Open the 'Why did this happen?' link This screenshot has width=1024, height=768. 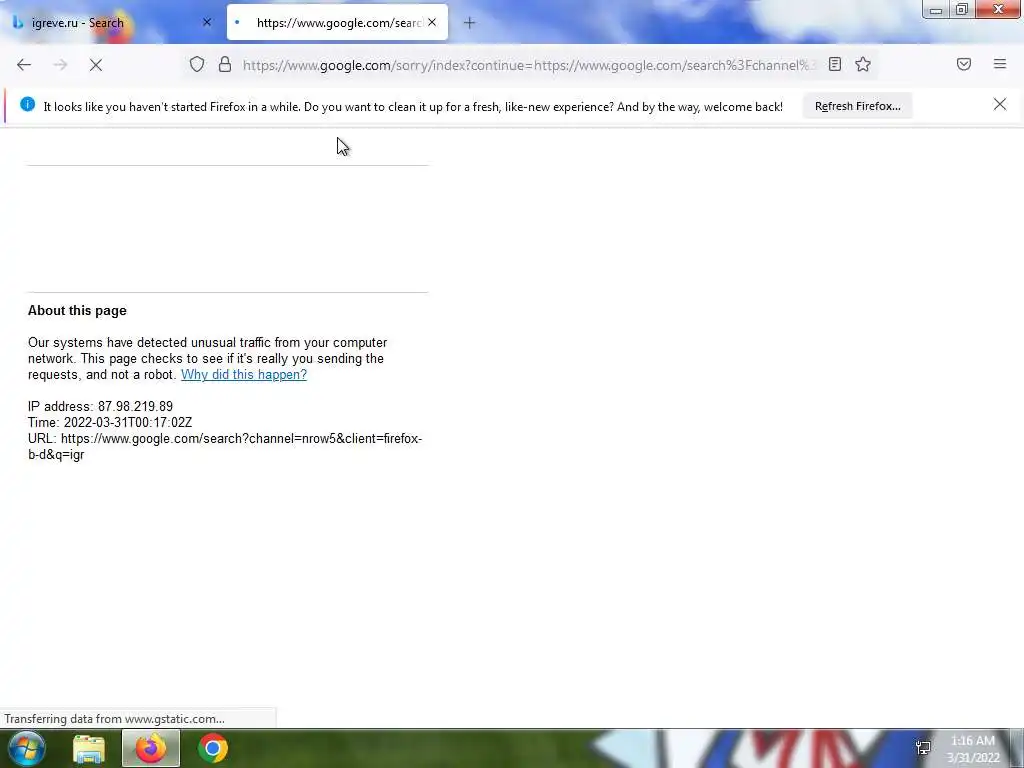[244, 374]
